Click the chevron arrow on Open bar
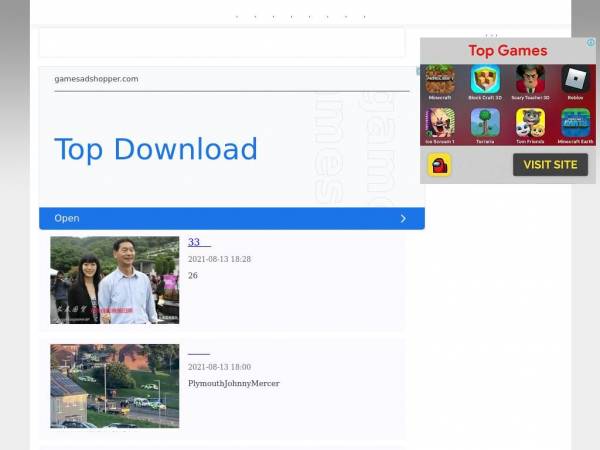600x450 pixels. [403, 218]
